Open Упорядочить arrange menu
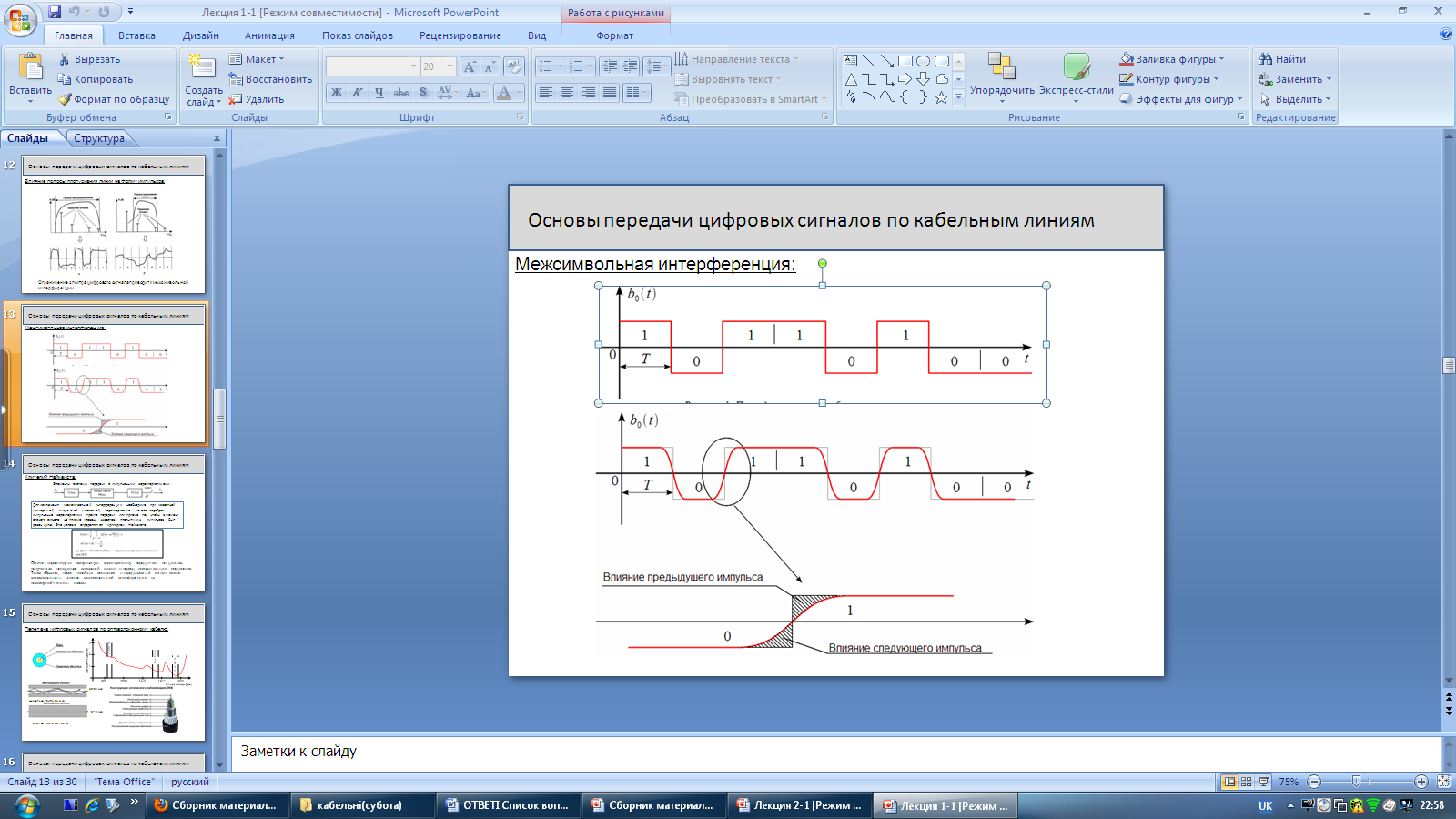 pyautogui.click(x=1002, y=77)
